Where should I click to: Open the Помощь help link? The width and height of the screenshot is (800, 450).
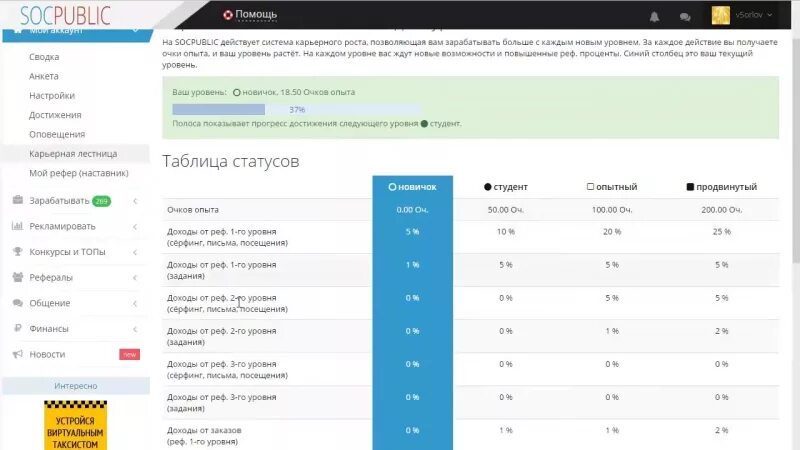pyautogui.click(x=256, y=15)
